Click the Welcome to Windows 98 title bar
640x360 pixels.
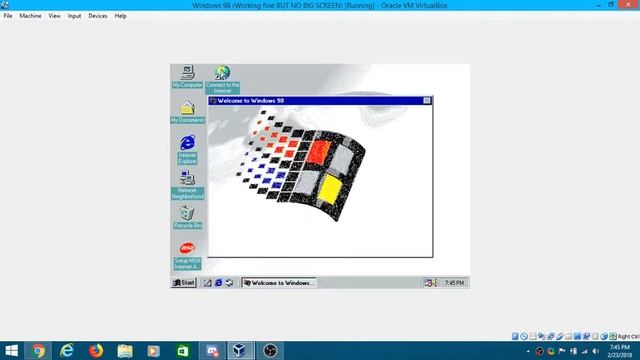pos(320,100)
